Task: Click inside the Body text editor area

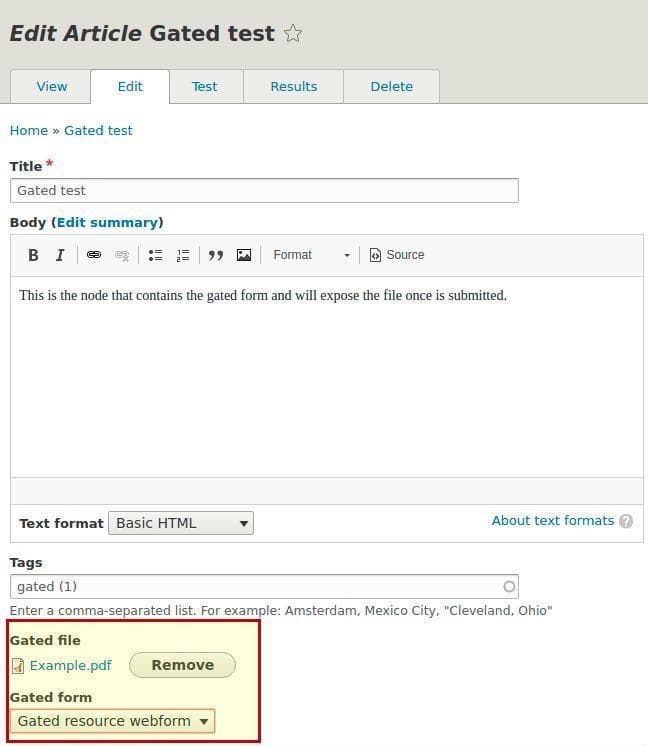Action: click(327, 377)
